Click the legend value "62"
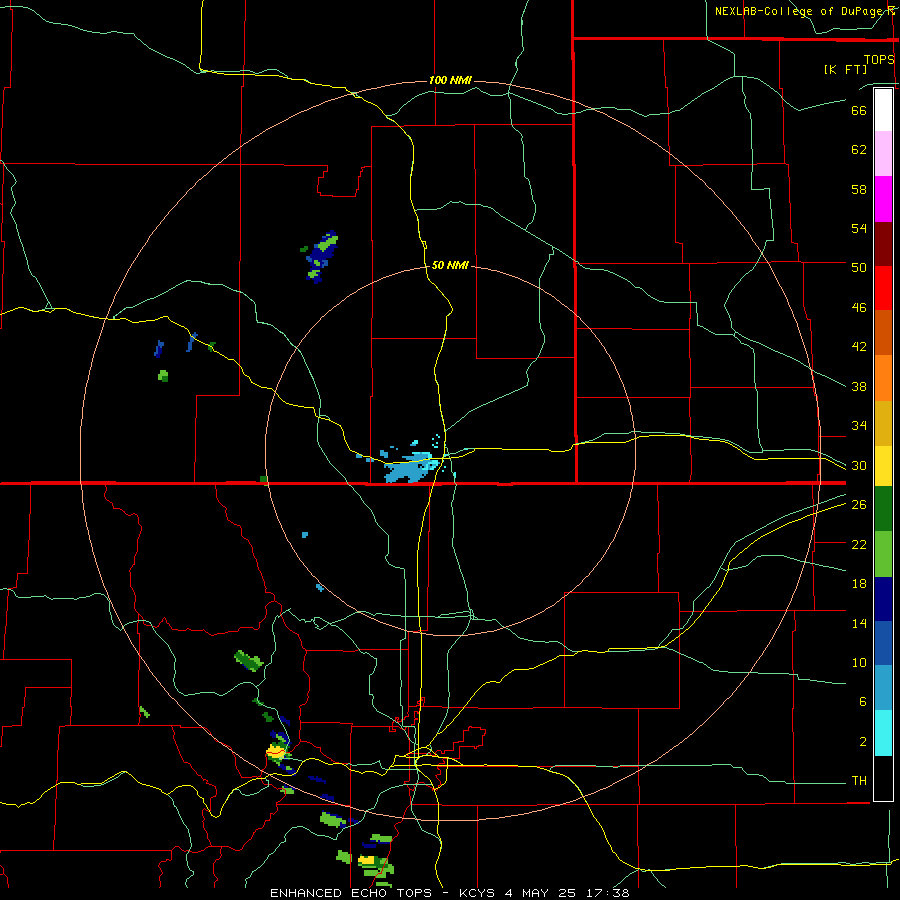900x900 pixels. tap(859, 149)
